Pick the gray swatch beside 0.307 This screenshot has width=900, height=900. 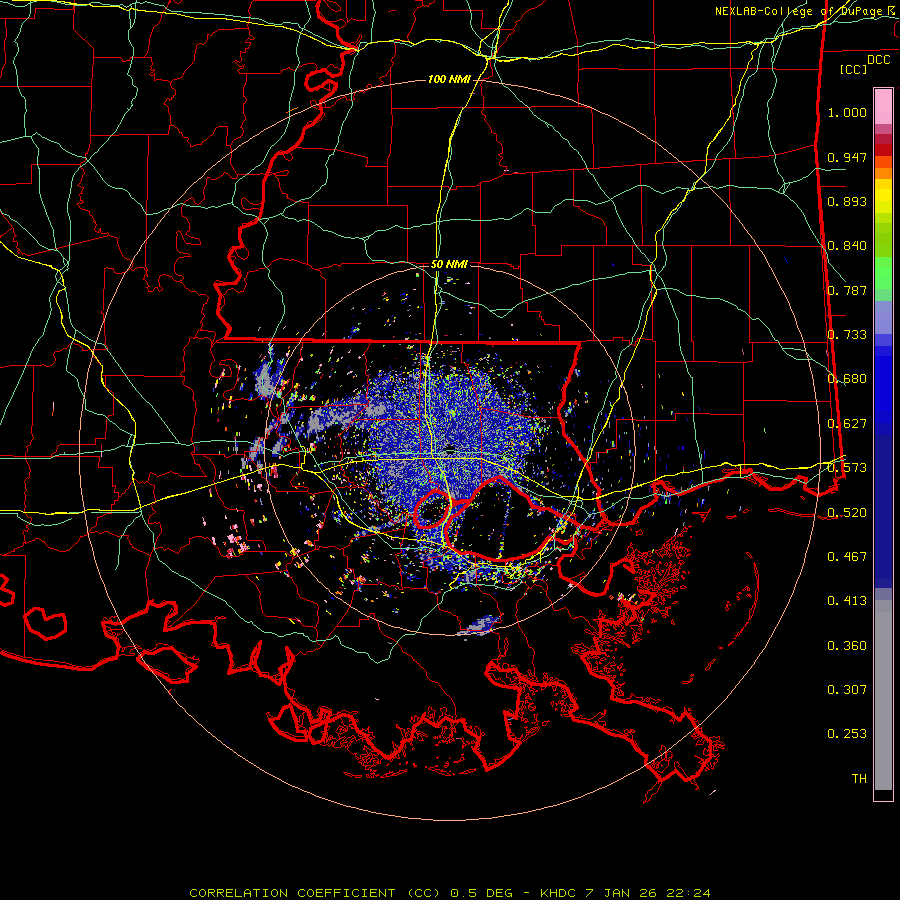click(883, 695)
